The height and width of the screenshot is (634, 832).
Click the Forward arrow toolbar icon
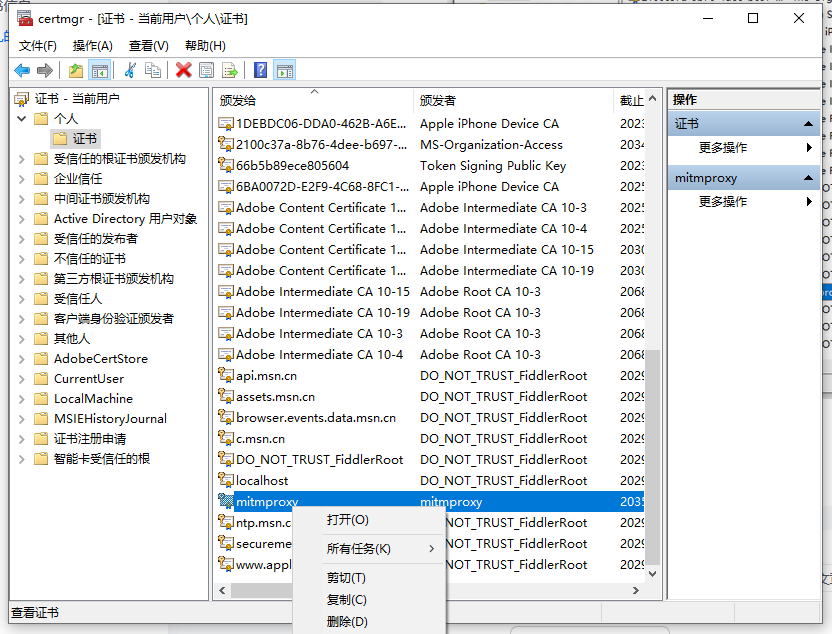45,70
